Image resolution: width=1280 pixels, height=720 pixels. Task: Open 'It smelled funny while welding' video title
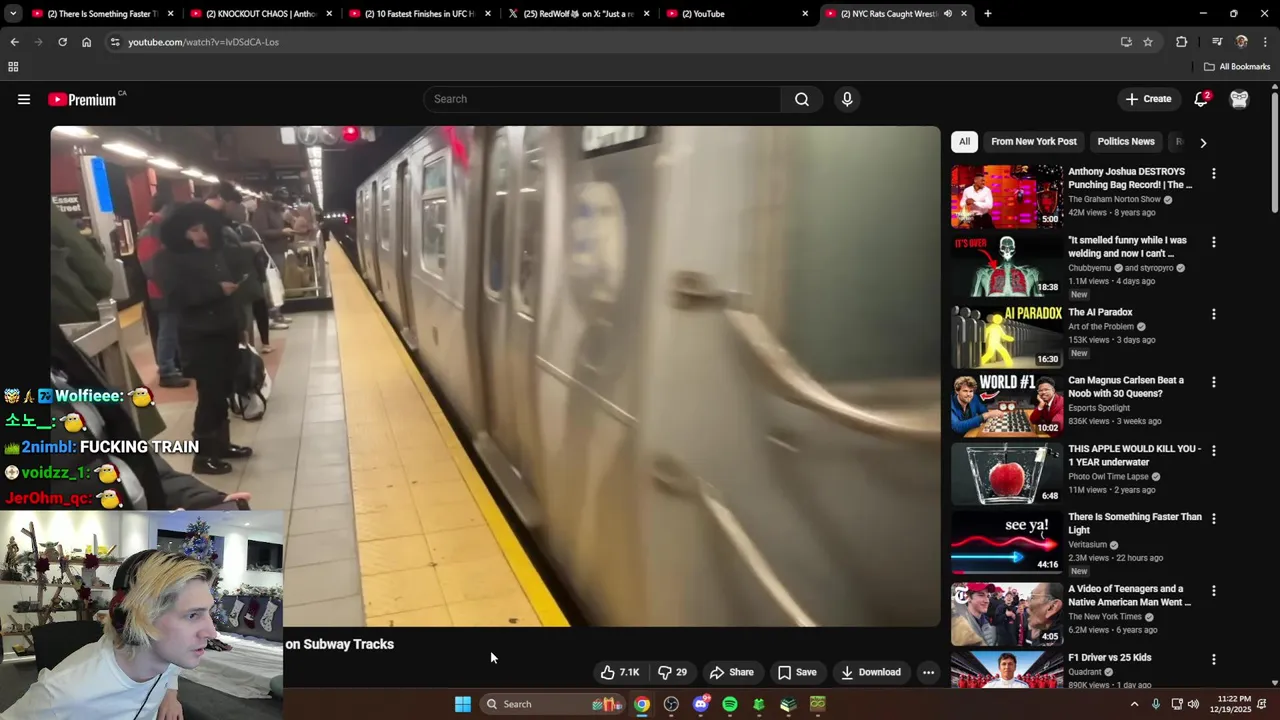(x=1127, y=247)
